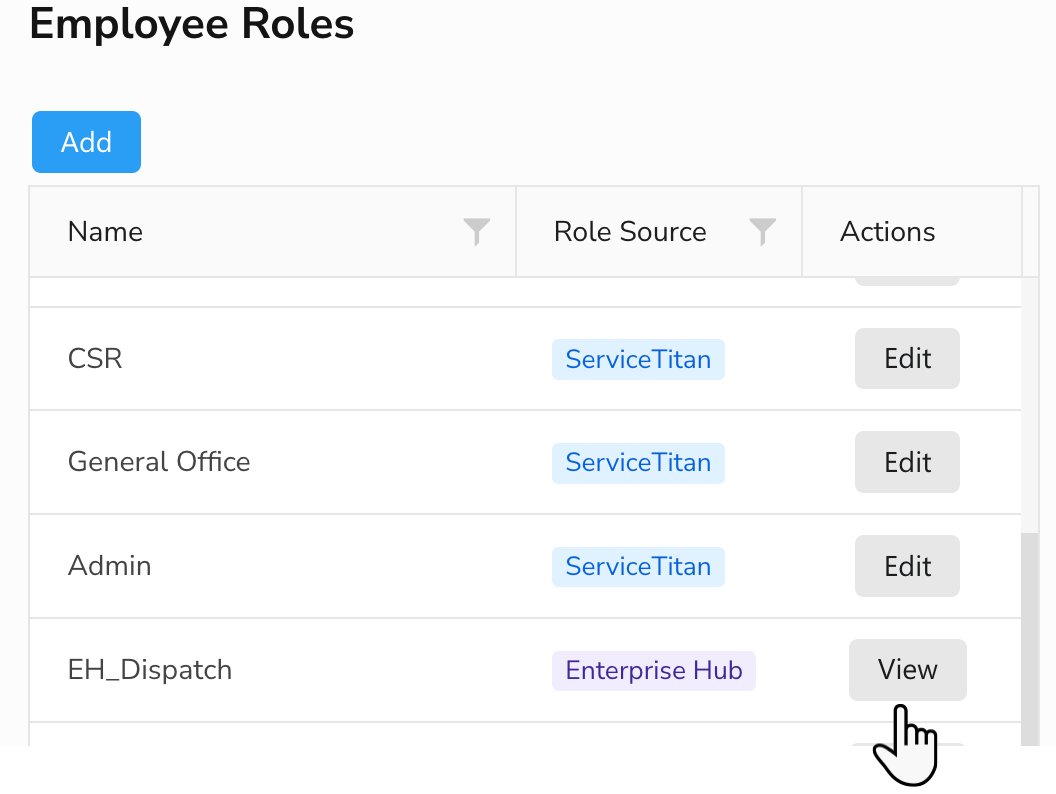Edit the General Office role
The width and height of the screenshot is (1056, 794).
click(x=906, y=462)
